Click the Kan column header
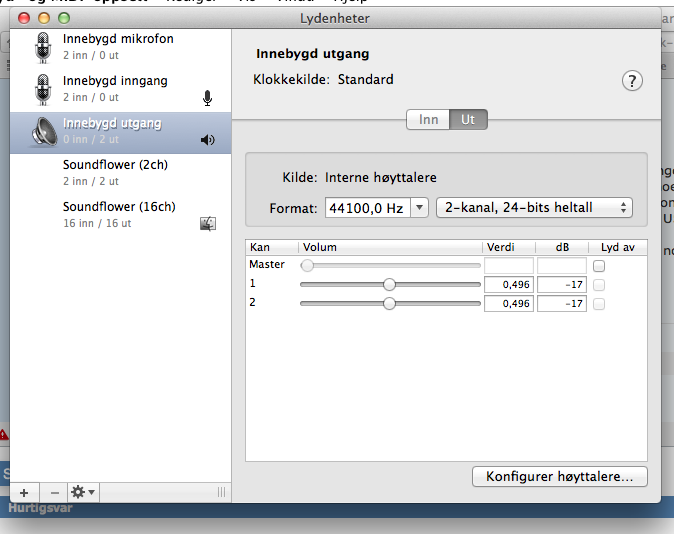The image size is (674, 534). click(x=272, y=247)
